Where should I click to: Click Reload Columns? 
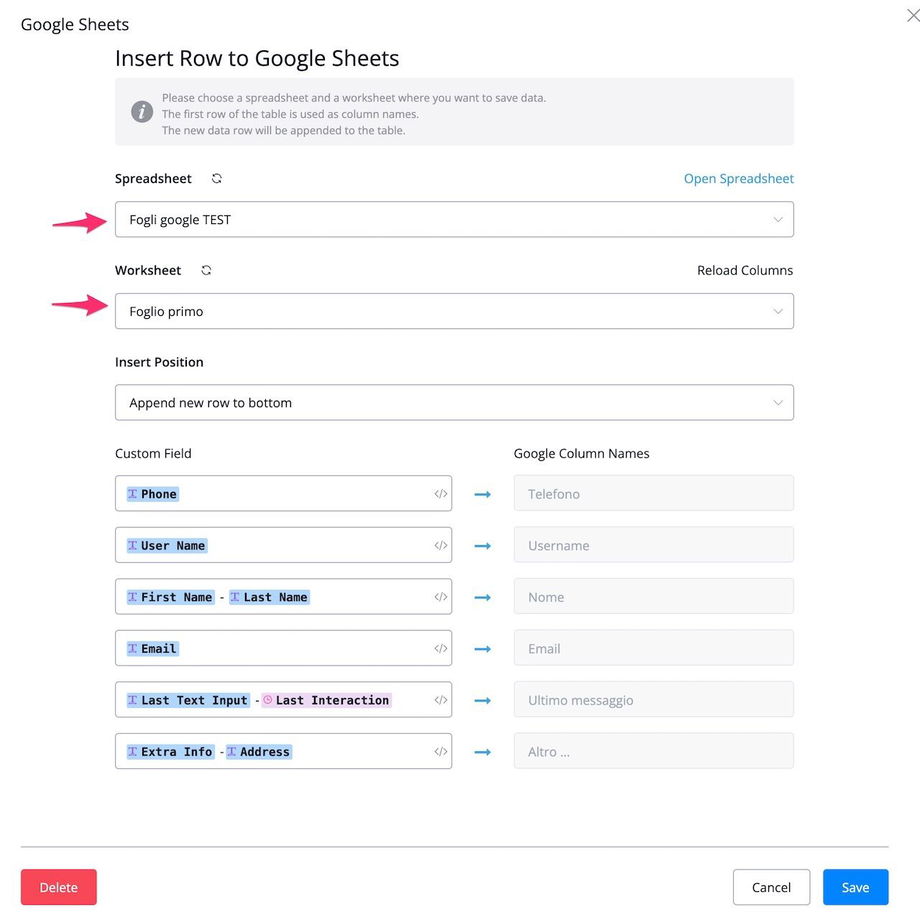(745, 271)
